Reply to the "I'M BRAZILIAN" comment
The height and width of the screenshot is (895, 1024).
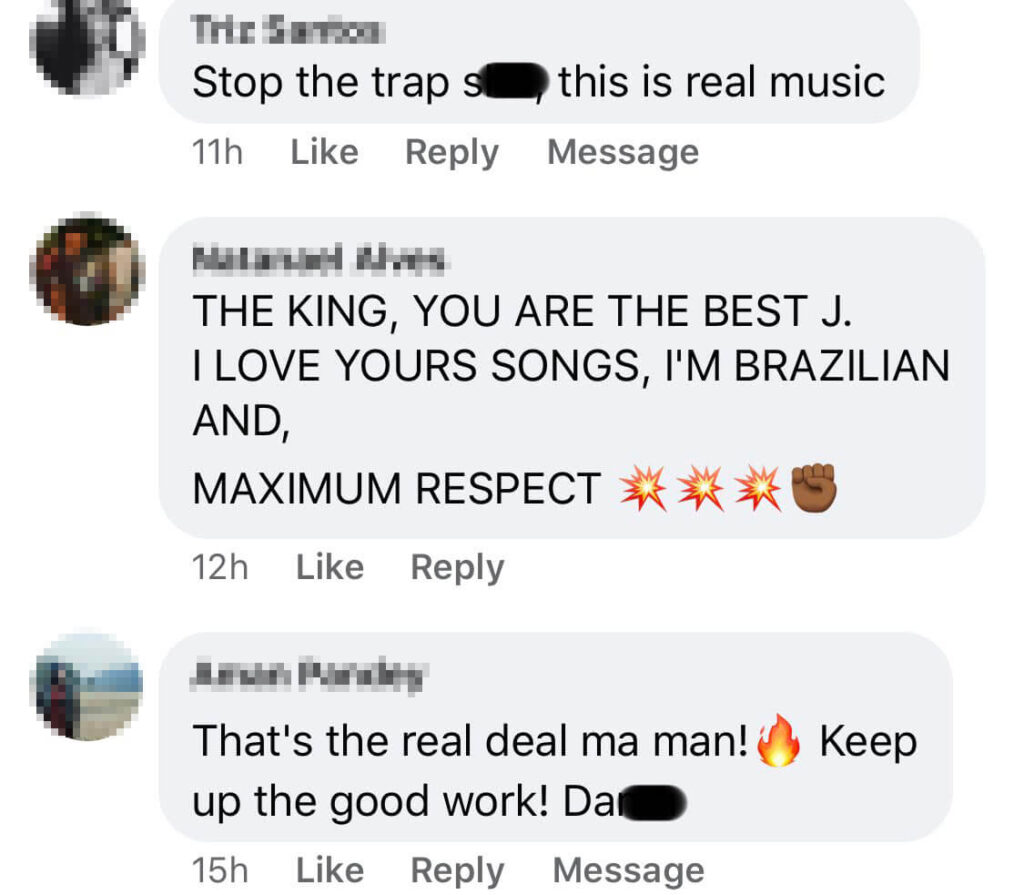[457, 568]
